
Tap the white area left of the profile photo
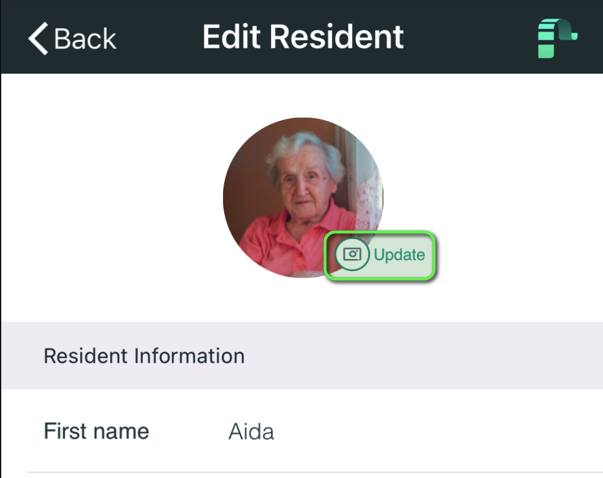click(112, 197)
